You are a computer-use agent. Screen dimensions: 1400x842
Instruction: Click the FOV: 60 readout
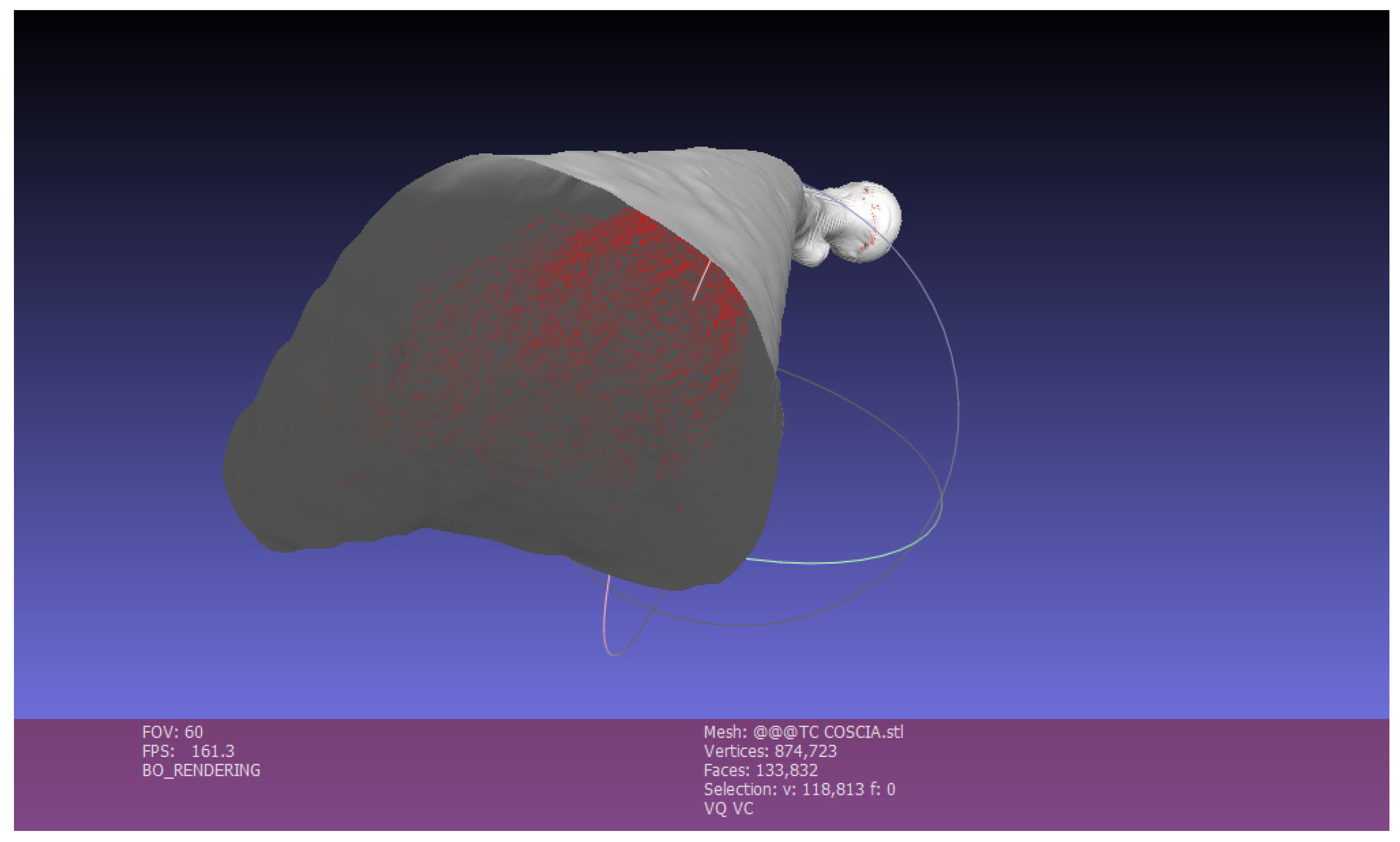172,732
